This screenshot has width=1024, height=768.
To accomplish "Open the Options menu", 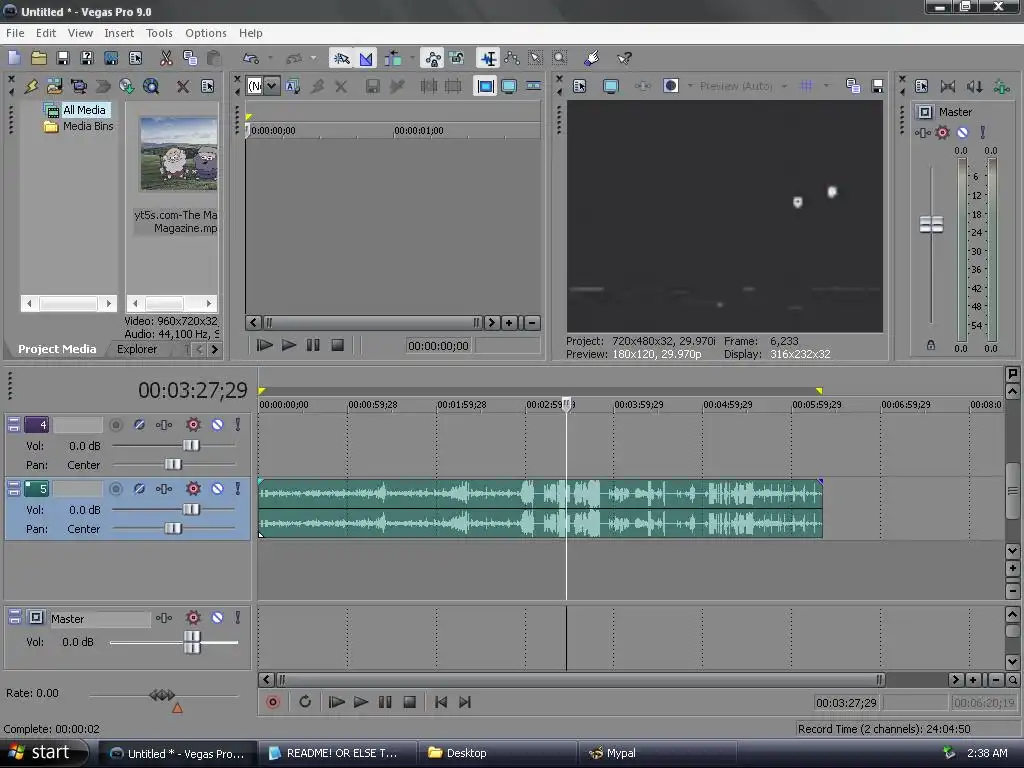I will (x=206, y=33).
